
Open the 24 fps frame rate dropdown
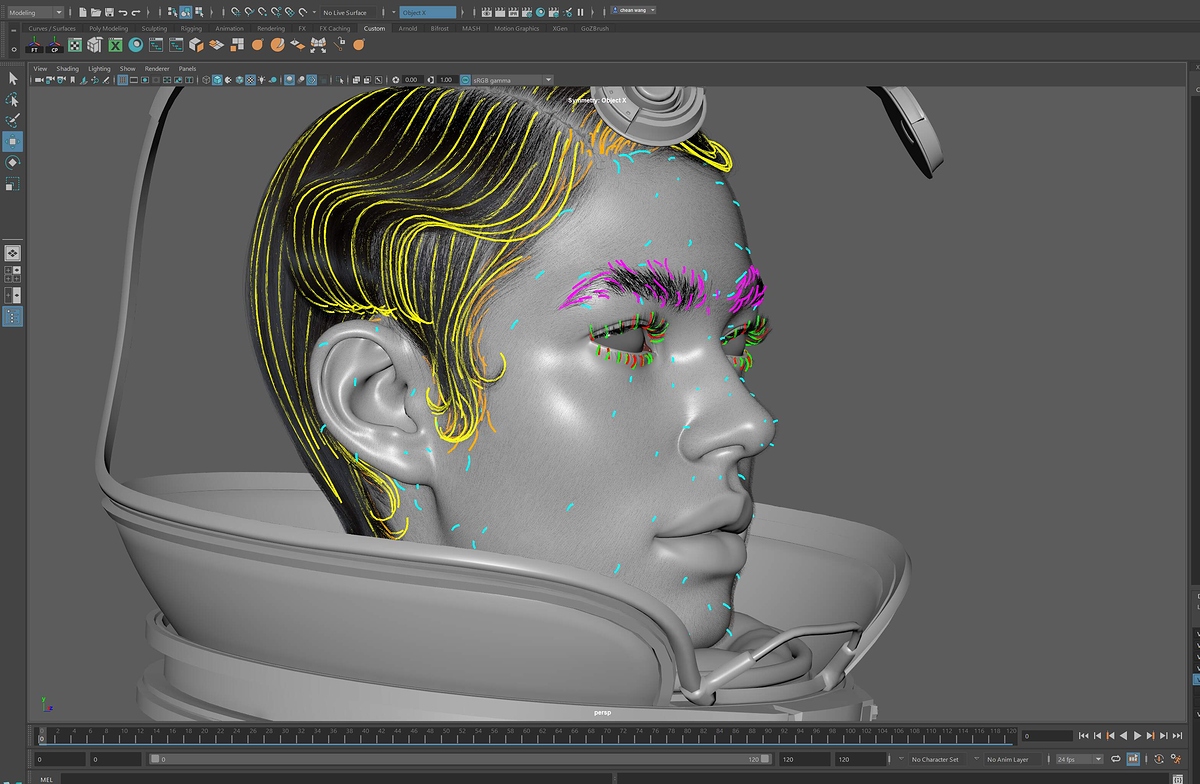pos(1079,759)
